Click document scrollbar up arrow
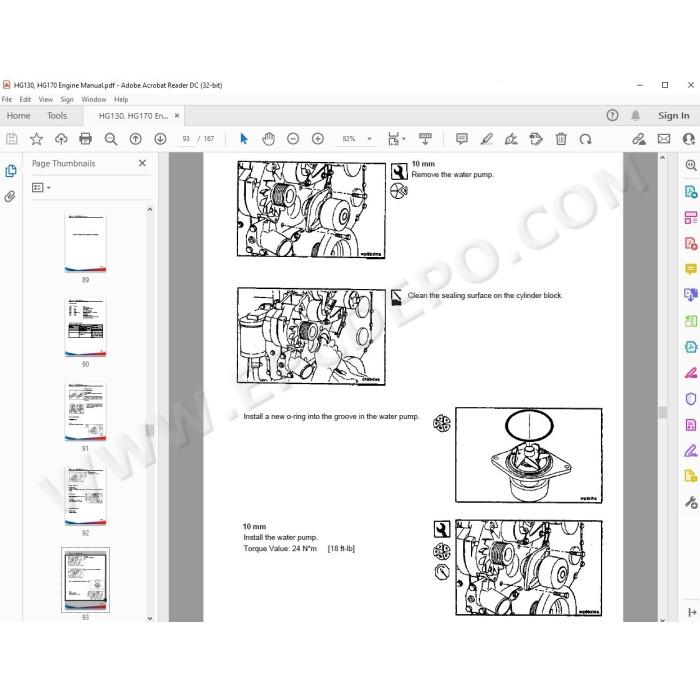 click(x=662, y=157)
